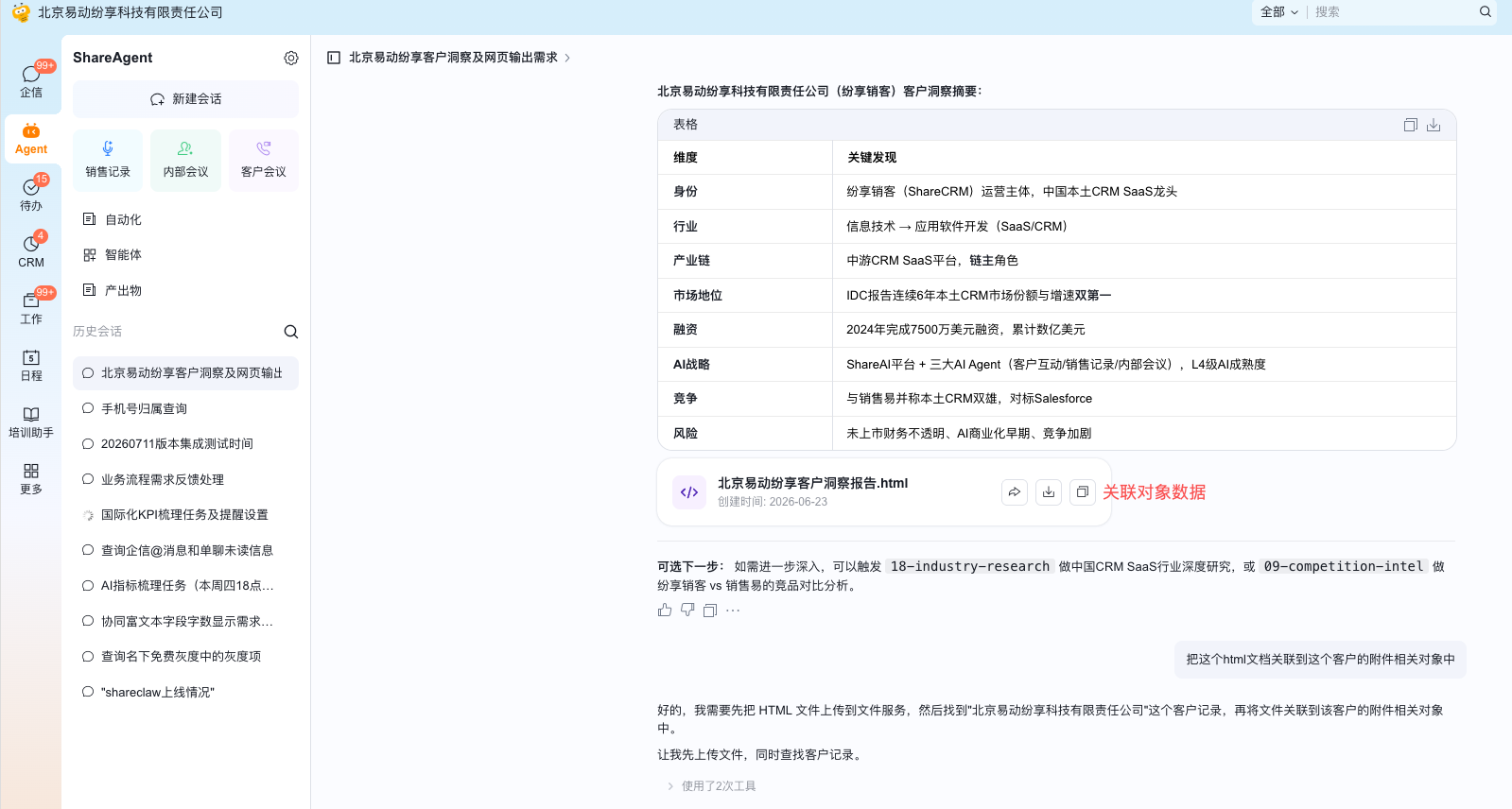This screenshot has height=809, width=1512.
Task: Open conversation 查询名下免费灰度中的灰度项
Action: (x=185, y=657)
